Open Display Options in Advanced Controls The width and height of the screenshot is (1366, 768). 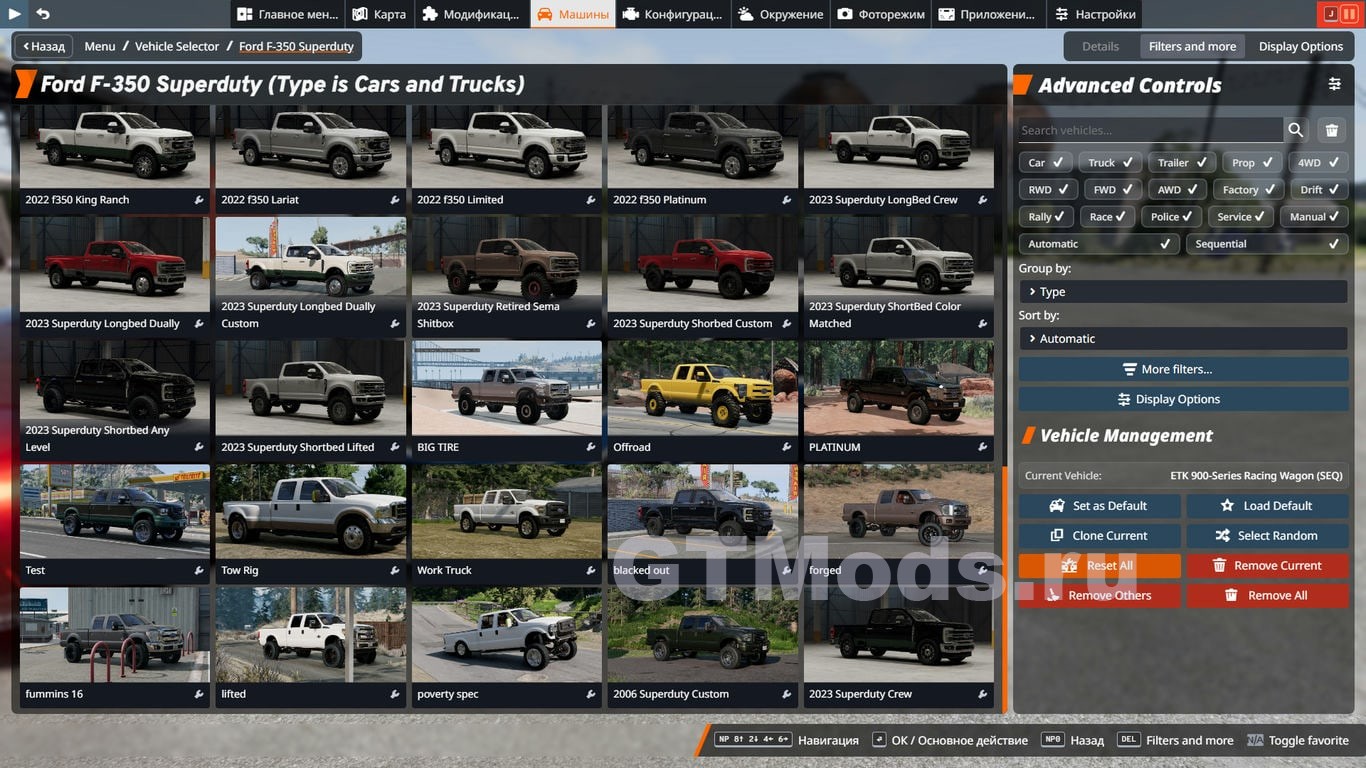tap(1183, 399)
